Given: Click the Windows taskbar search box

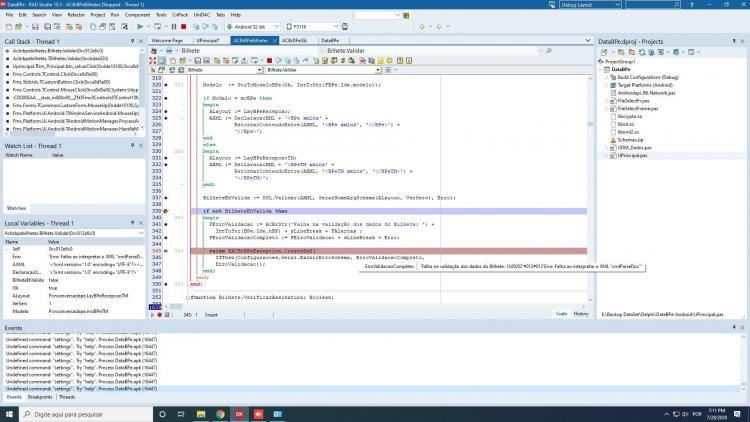Looking at the screenshot, I should [86, 414].
